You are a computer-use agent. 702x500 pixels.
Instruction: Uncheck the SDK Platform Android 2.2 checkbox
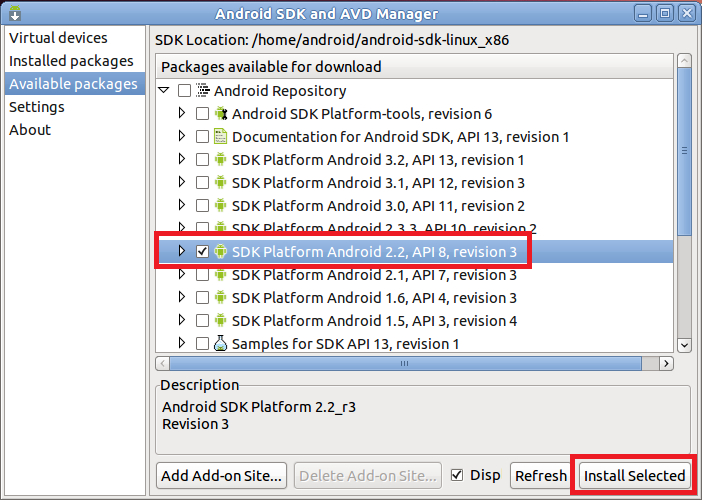202,251
